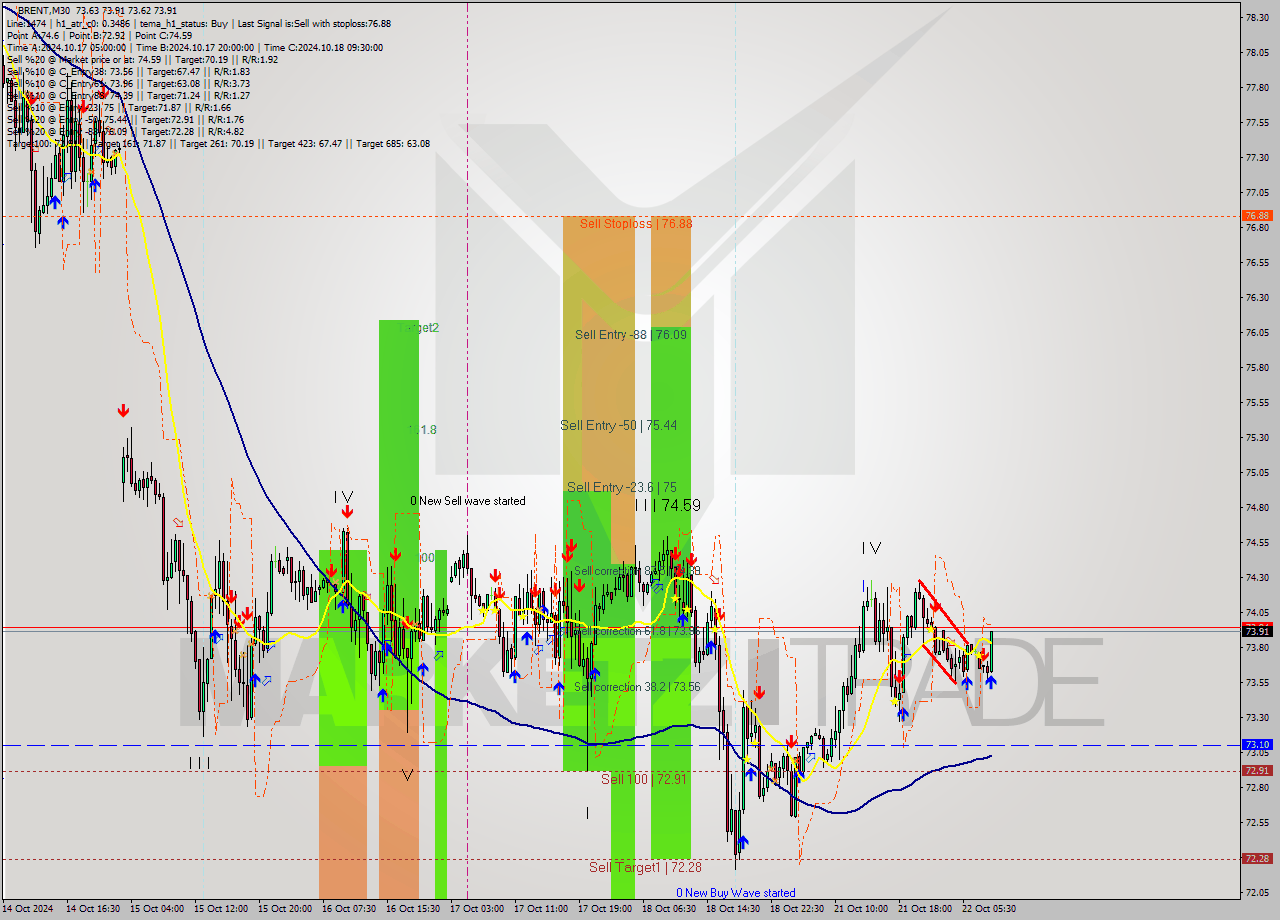Click the '15 Oct 04:00' time label

156,909
